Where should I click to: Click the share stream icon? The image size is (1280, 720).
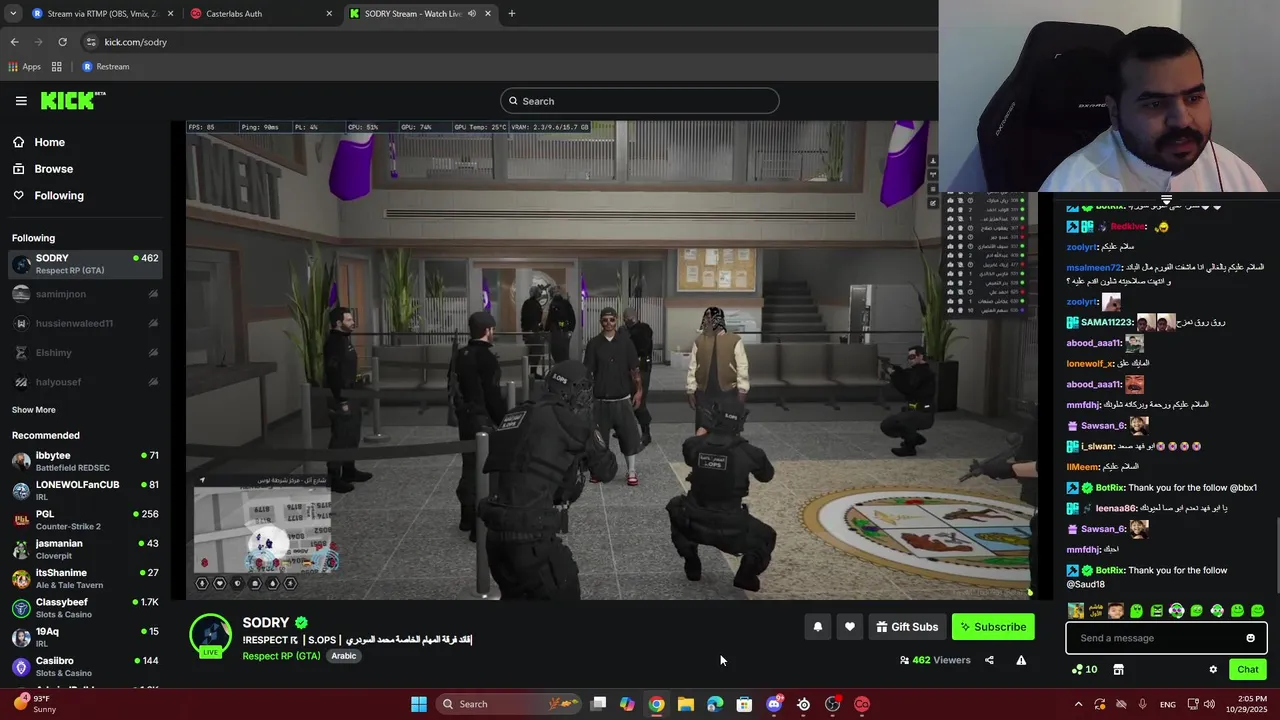[x=989, y=660]
